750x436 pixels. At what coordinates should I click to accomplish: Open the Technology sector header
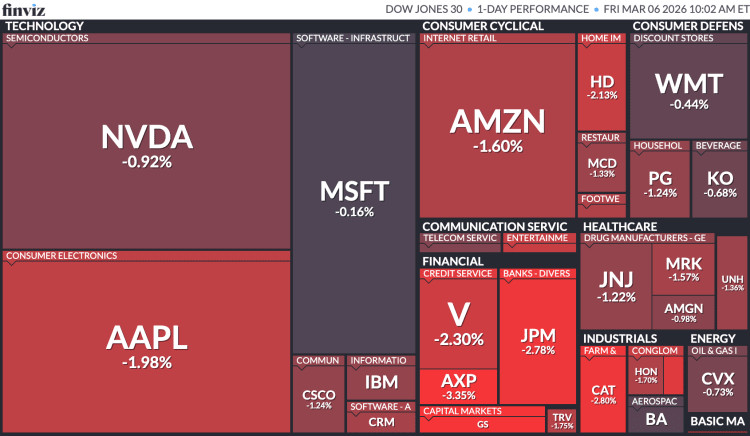click(x=45, y=26)
